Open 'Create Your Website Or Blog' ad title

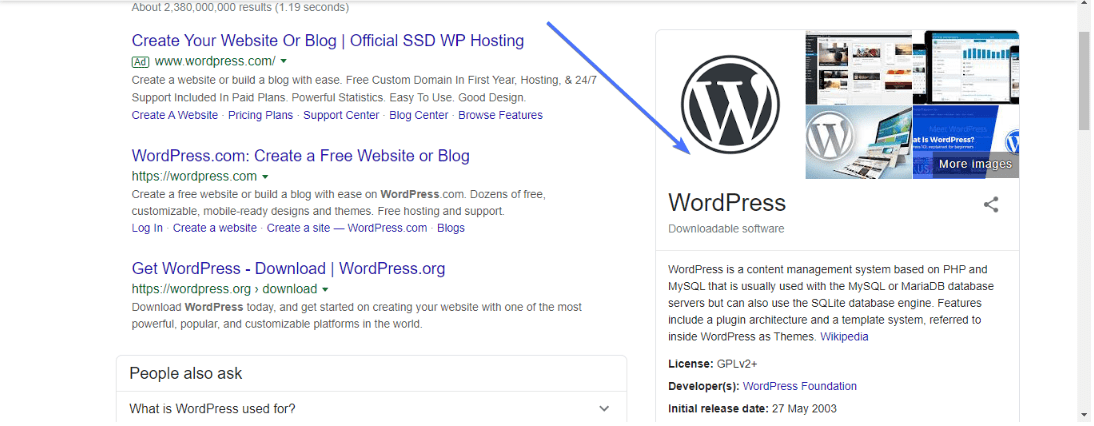tap(328, 40)
